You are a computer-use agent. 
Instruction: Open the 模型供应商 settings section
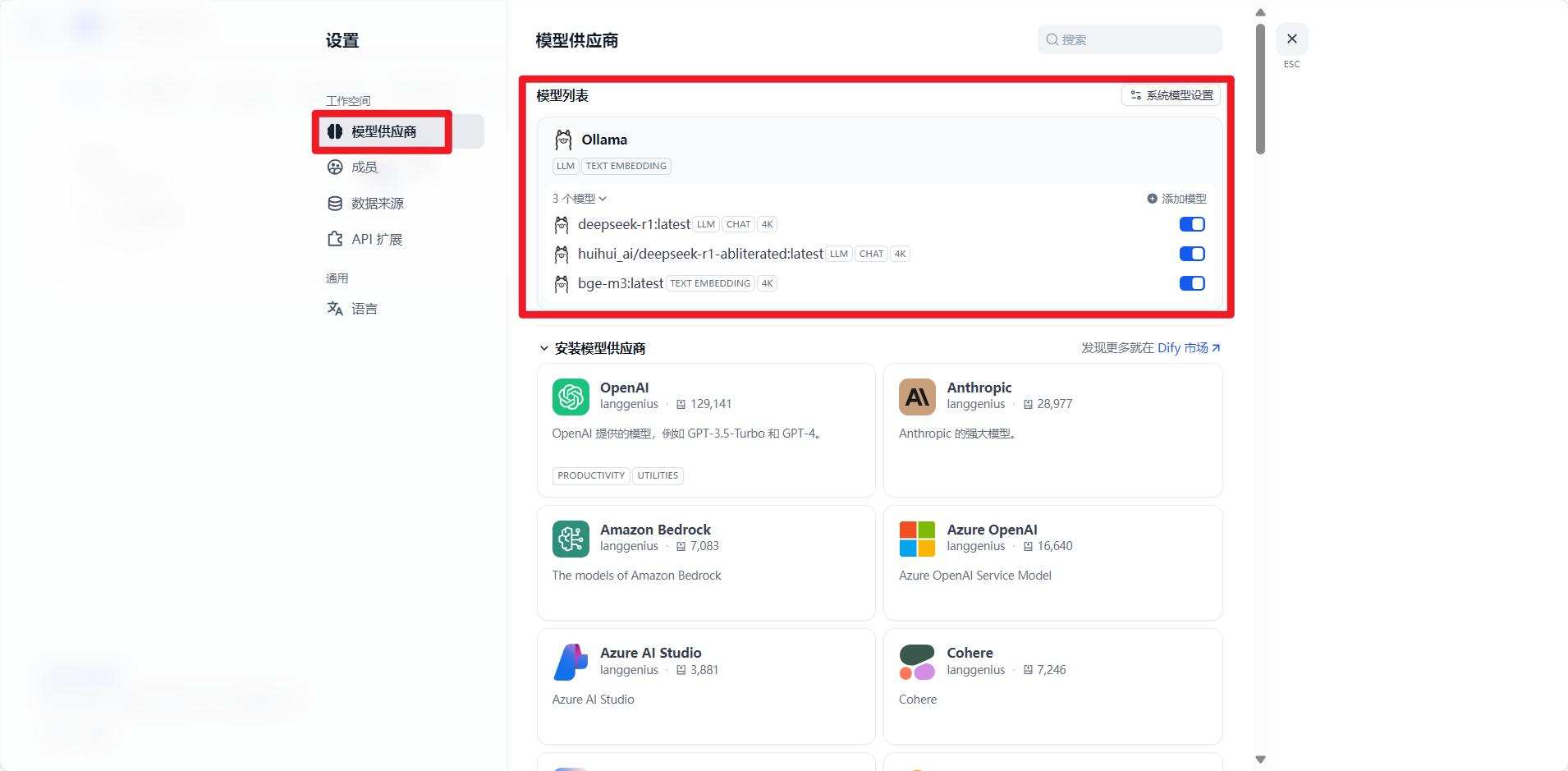pos(401,131)
